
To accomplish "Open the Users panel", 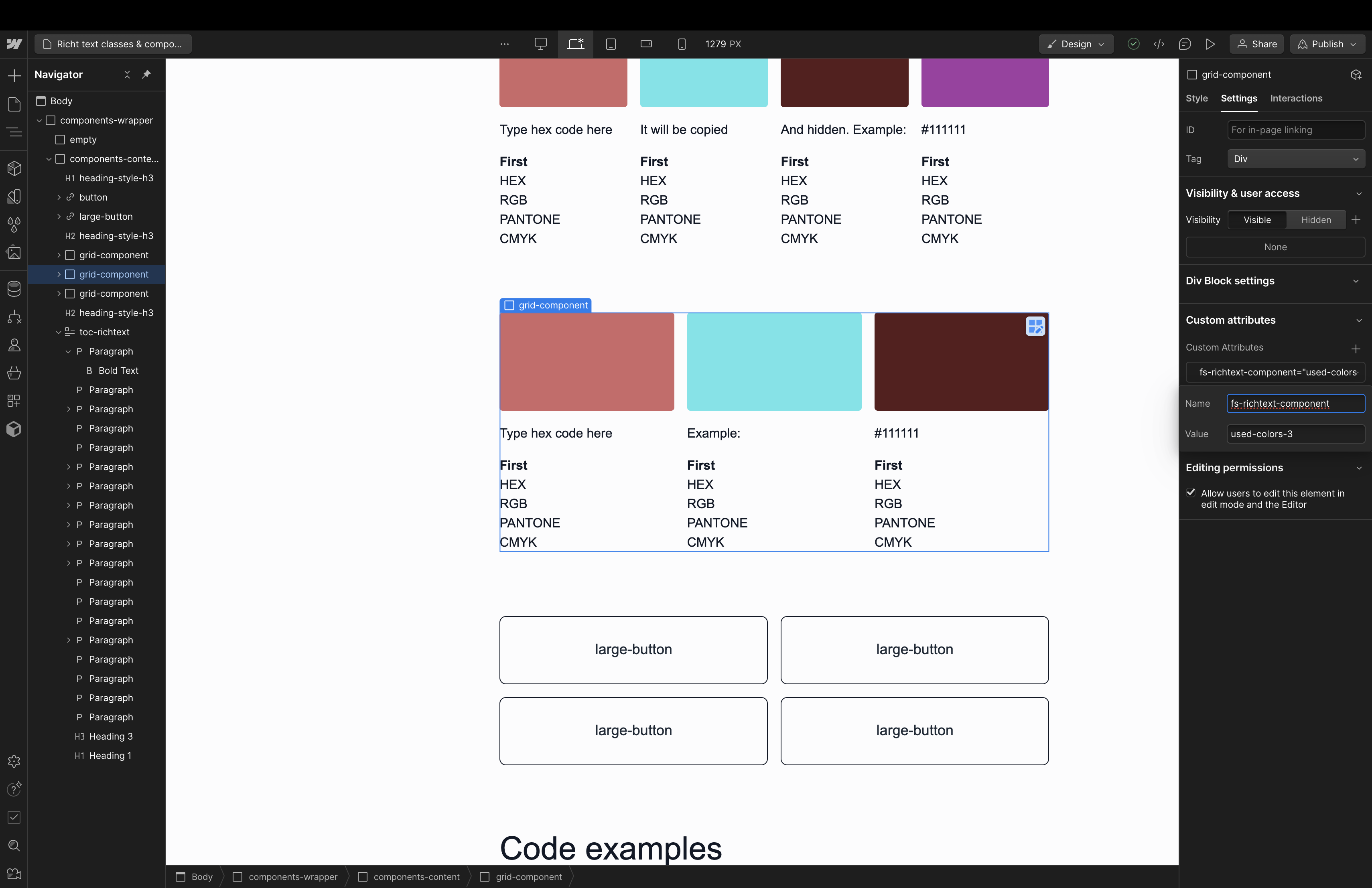I will coord(14,345).
